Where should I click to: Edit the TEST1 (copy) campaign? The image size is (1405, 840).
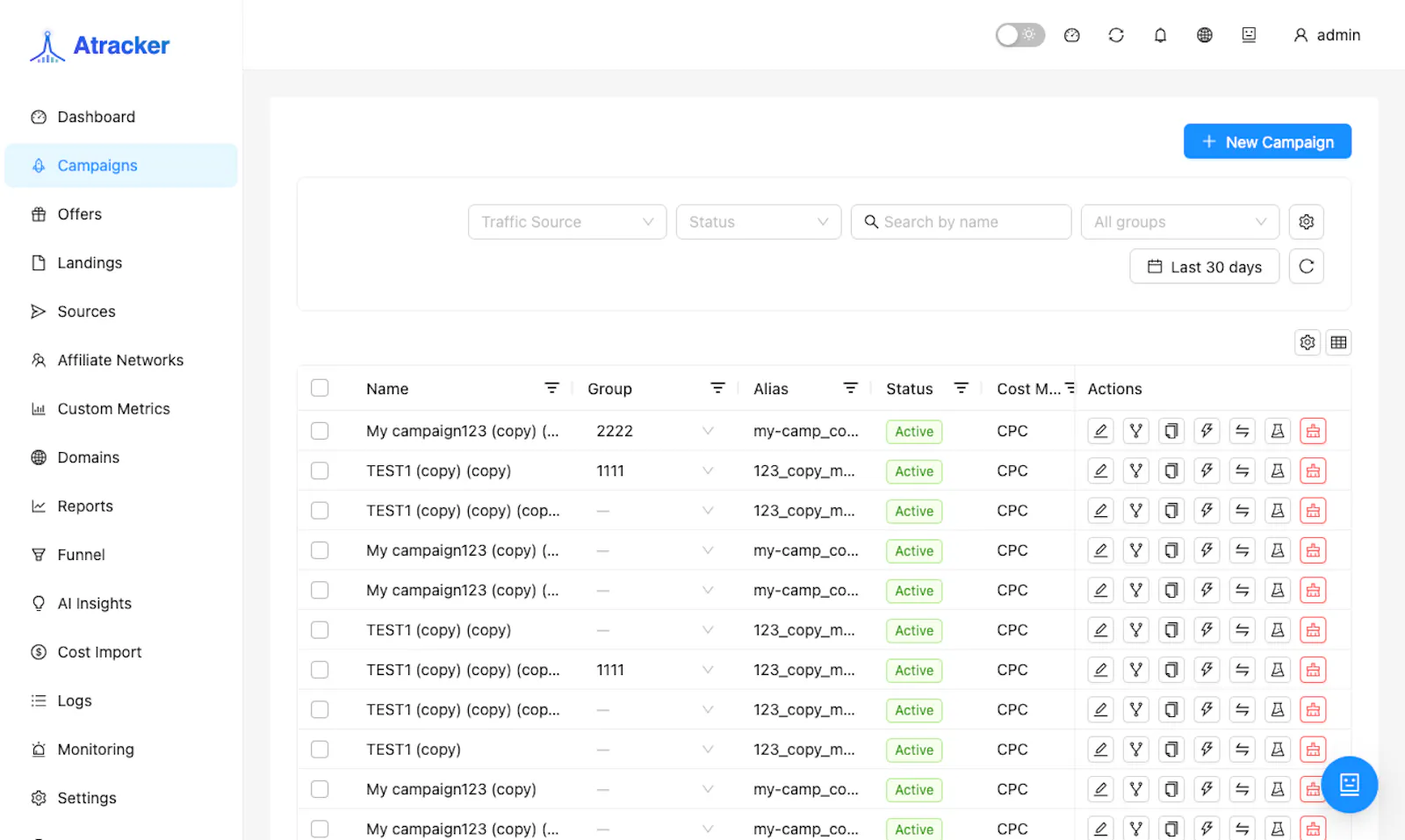[x=1100, y=750]
